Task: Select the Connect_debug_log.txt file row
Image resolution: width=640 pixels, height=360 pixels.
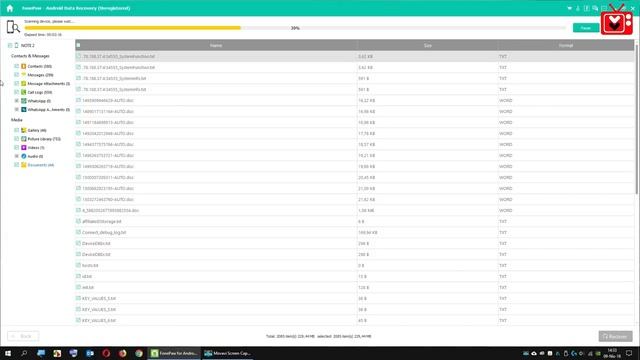Action: coord(355,232)
